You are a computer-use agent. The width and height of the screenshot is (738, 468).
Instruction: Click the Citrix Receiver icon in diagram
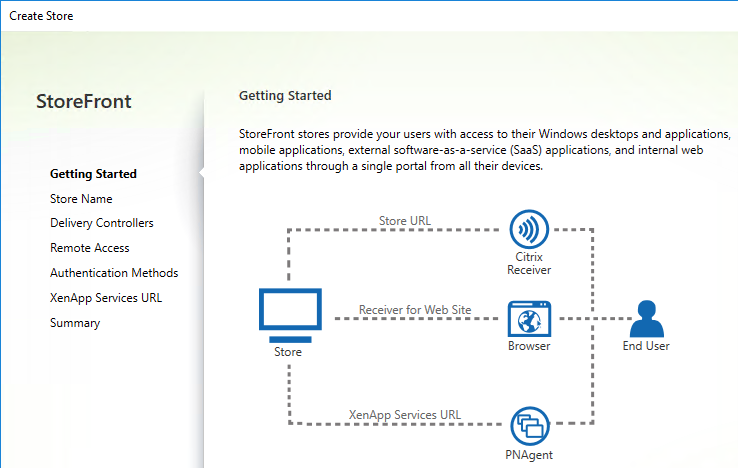[529, 229]
